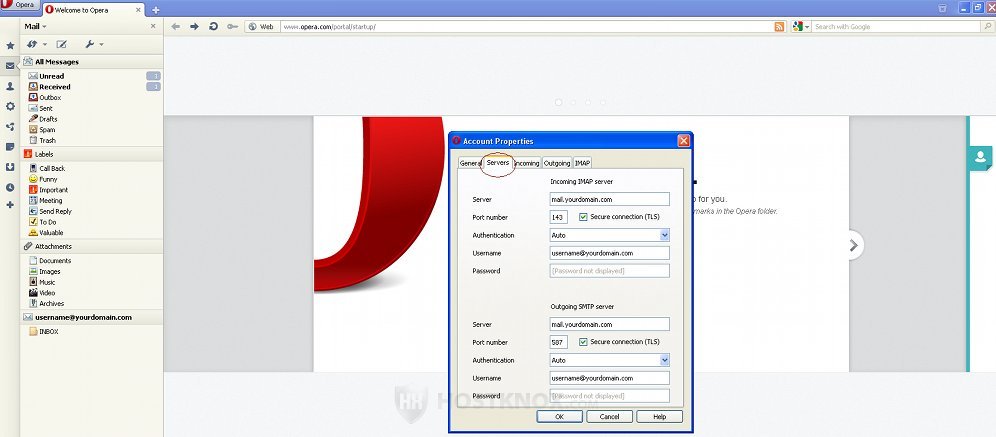Screen dimensions: 996x437
Task: Open the Notes panel icon
Action: tap(10, 147)
